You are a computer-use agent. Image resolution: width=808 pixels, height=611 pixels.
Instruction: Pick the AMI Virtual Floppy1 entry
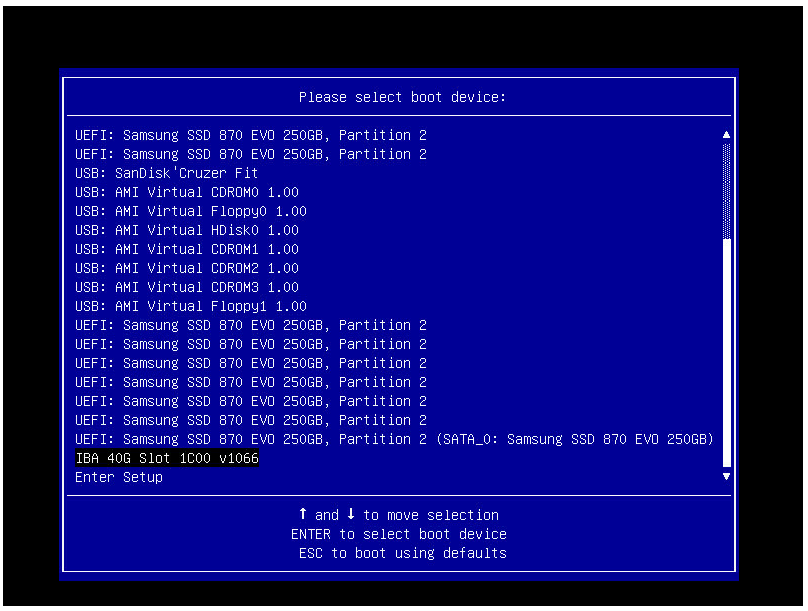click(190, 306)
